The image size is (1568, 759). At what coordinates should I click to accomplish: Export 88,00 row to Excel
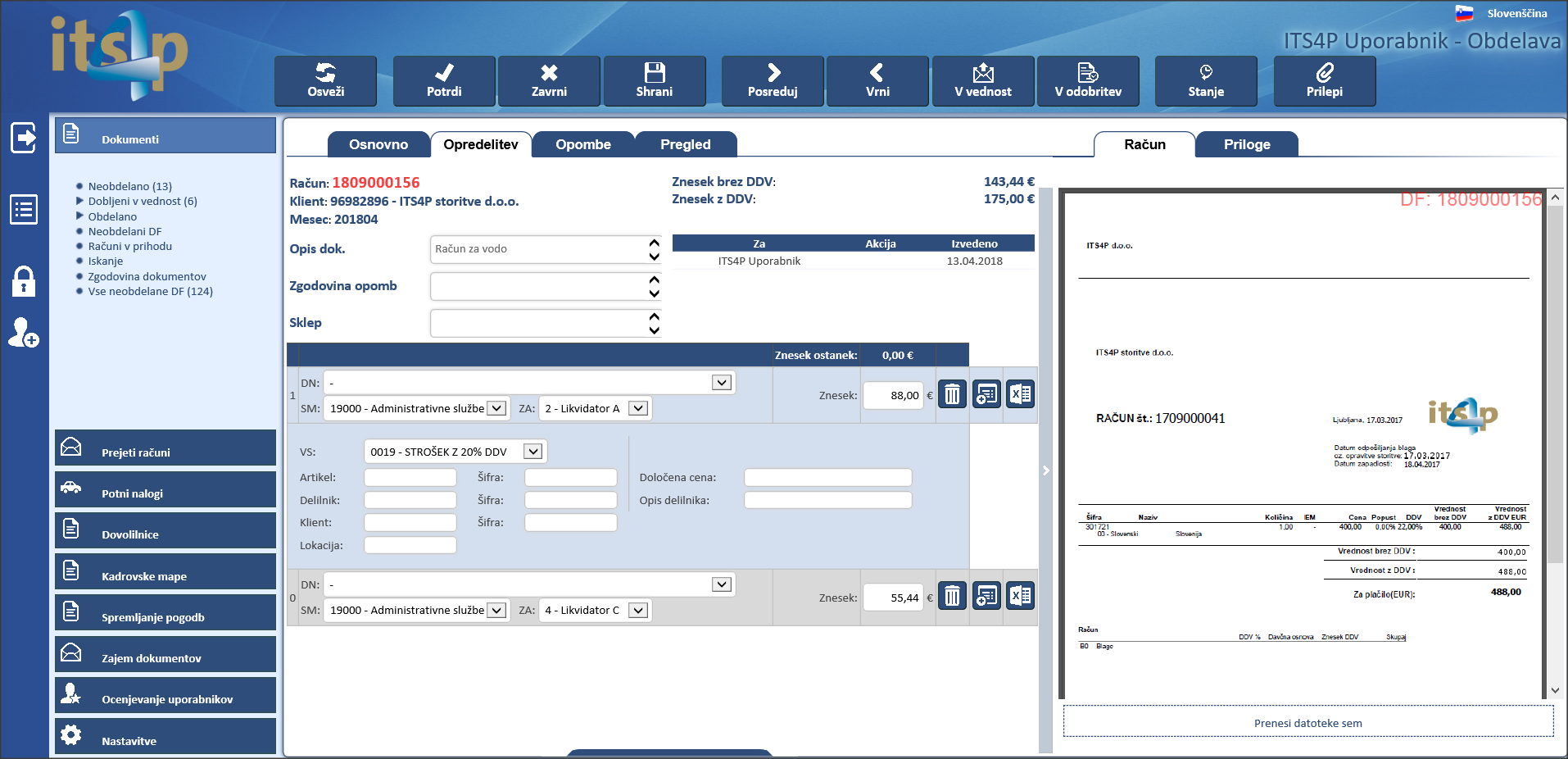tap(1021, 394)
